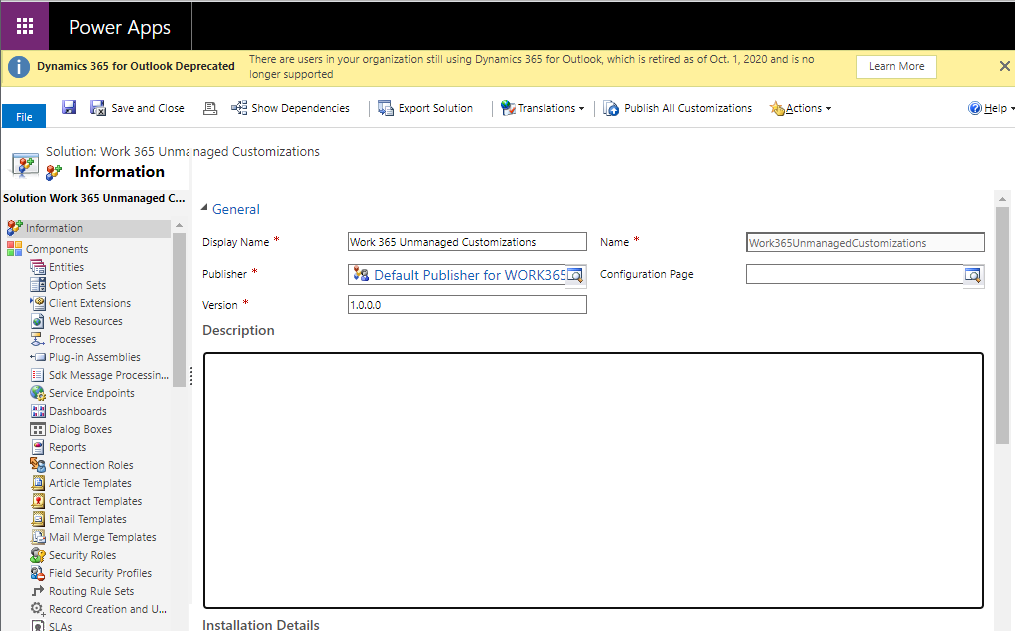Dismiss the deprecation notification bar

(x=1004, y=66)
